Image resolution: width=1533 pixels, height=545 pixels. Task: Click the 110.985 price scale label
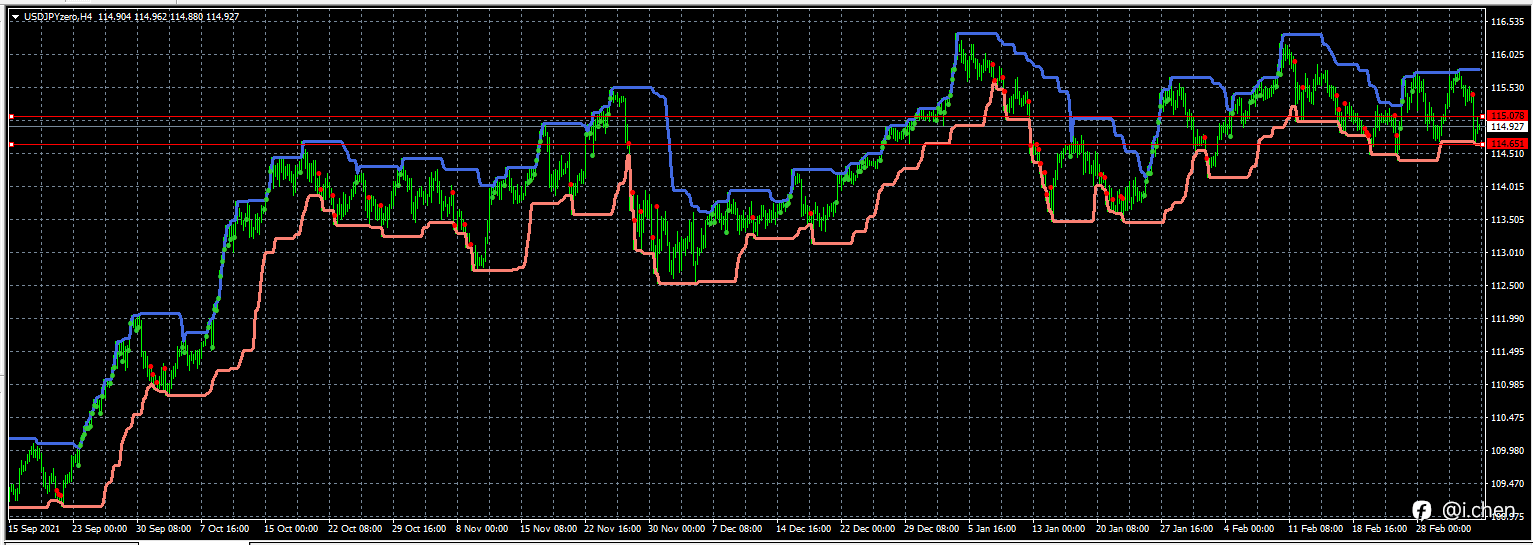(1506, 384)
